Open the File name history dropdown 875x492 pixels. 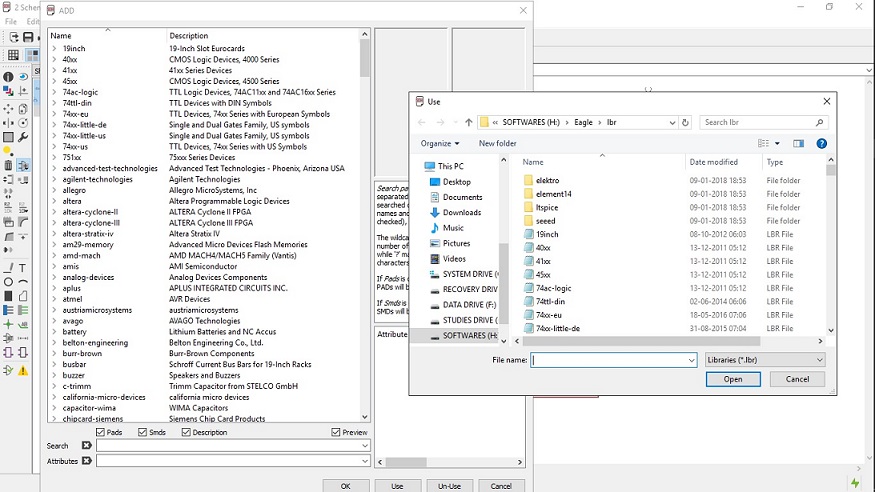[691, 360]
